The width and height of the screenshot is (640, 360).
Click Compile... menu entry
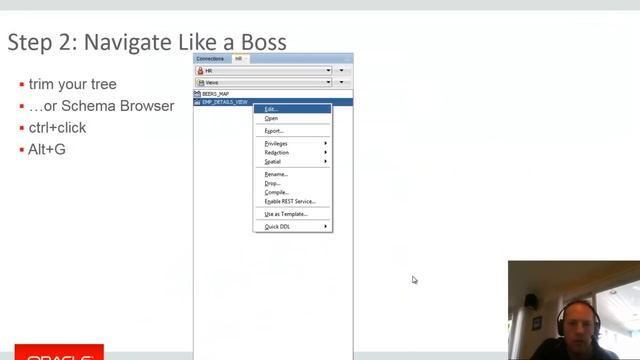point(292,192)
